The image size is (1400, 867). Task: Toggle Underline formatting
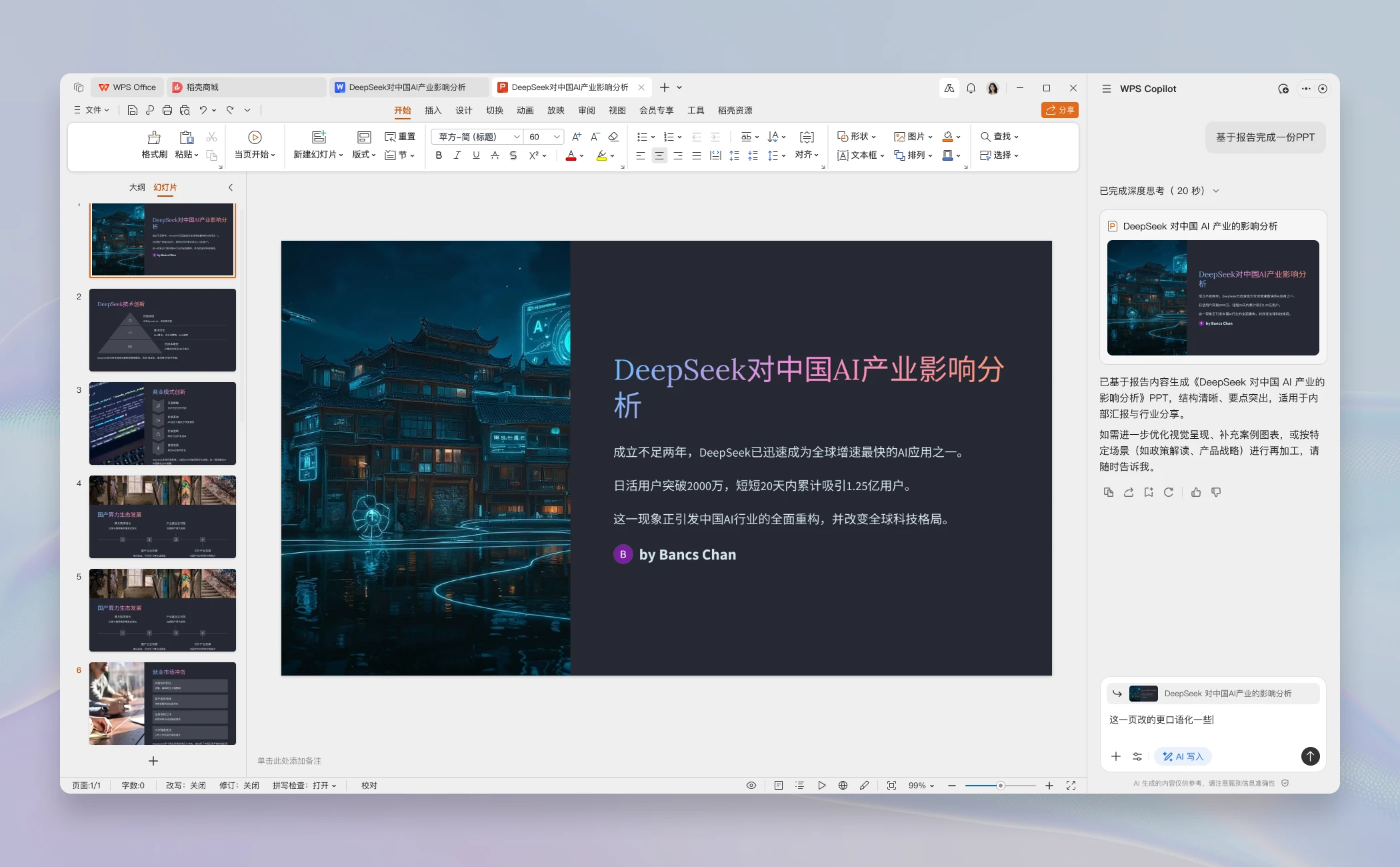(x=476, y=155)
